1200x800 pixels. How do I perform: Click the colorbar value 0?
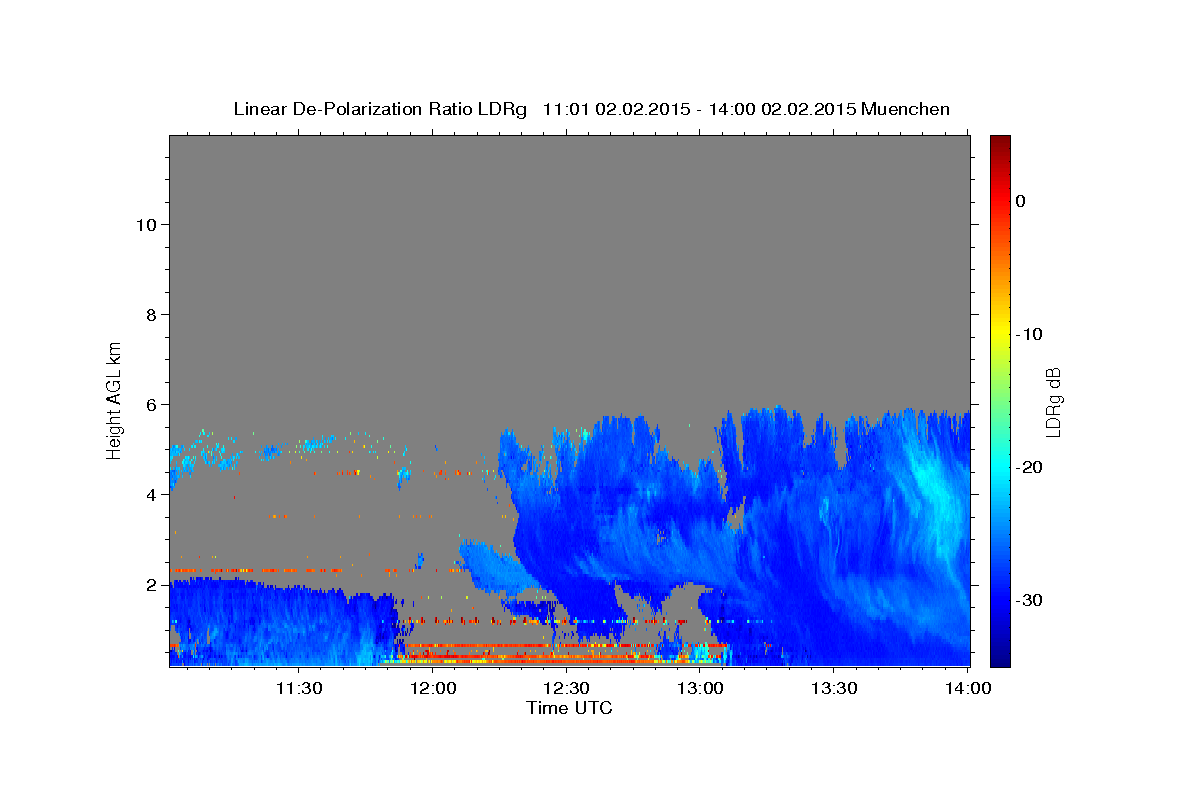pyautogui.click(x=1021, y=201)
